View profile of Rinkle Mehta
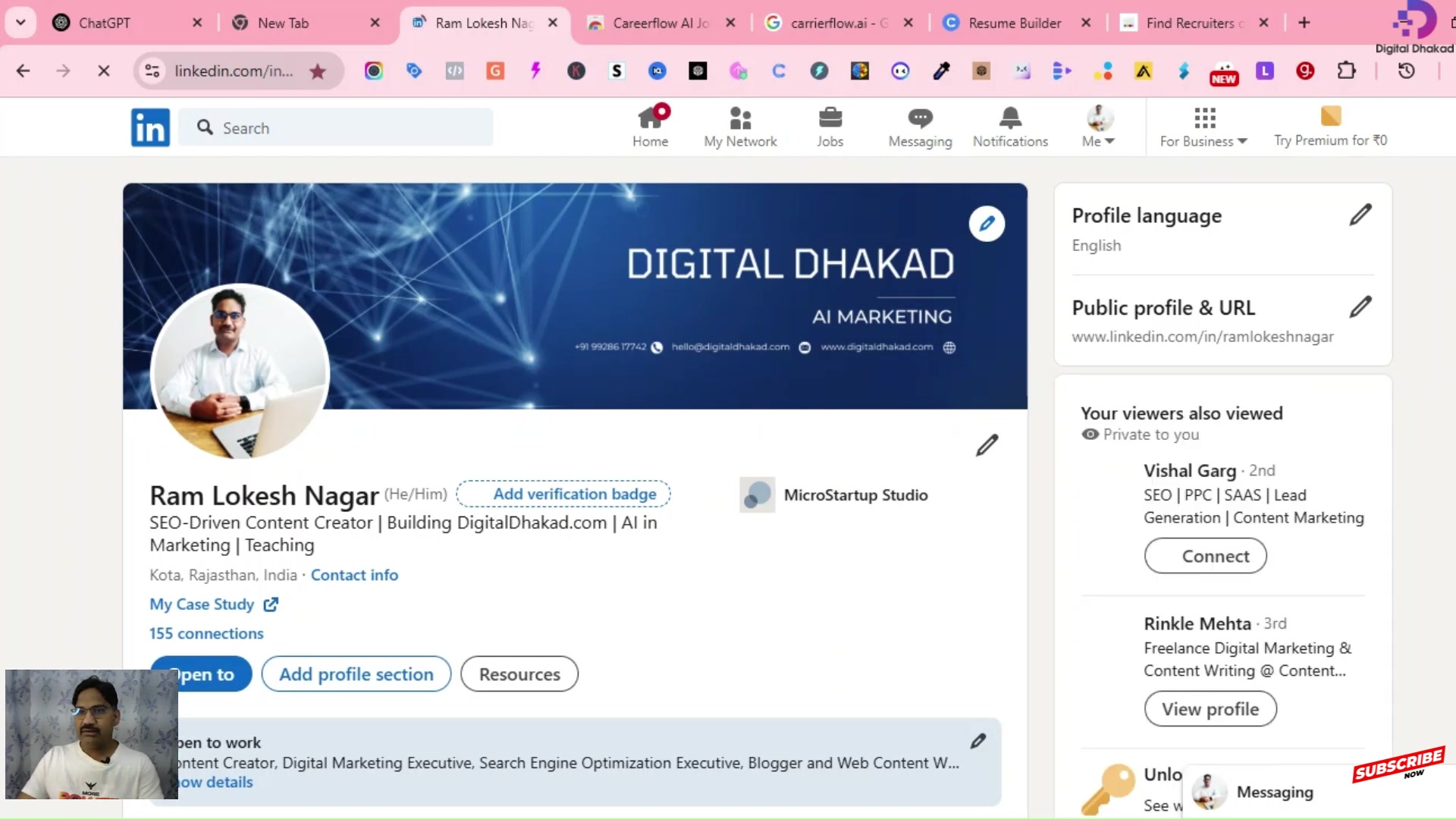The width and height of the screenshot is (1456, 819). pos(1210,709)
